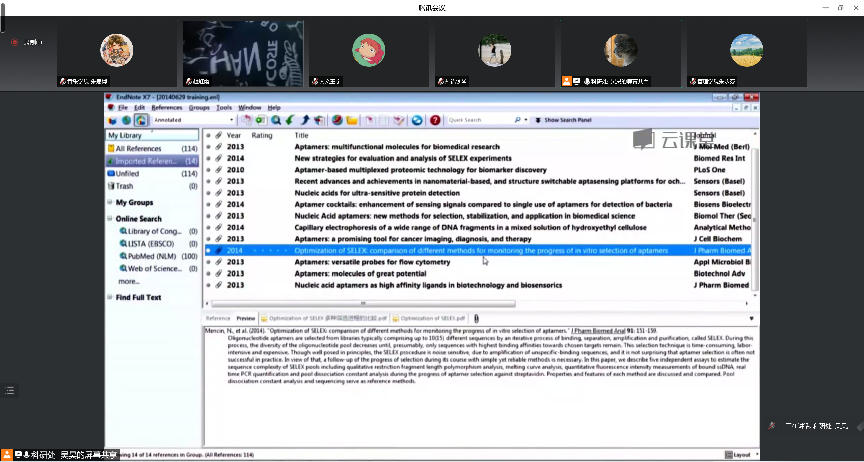
Task: Toggle read status dot for 'Aptamers: multifunctional molecules'
Action: tap(208, 147)
